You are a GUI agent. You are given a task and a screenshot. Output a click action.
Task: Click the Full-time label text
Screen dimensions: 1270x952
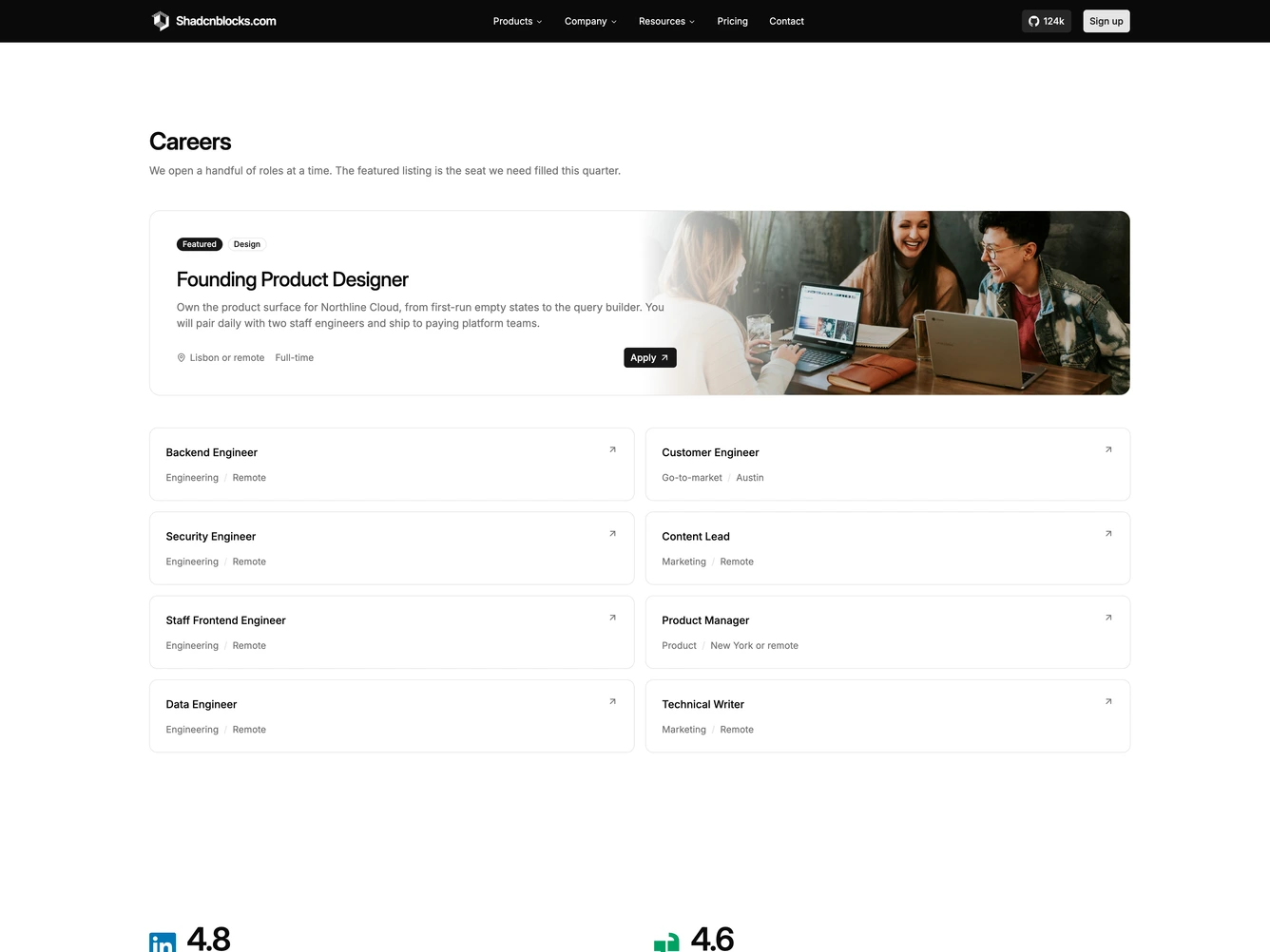pyautogui.click(x=295, y=358)
